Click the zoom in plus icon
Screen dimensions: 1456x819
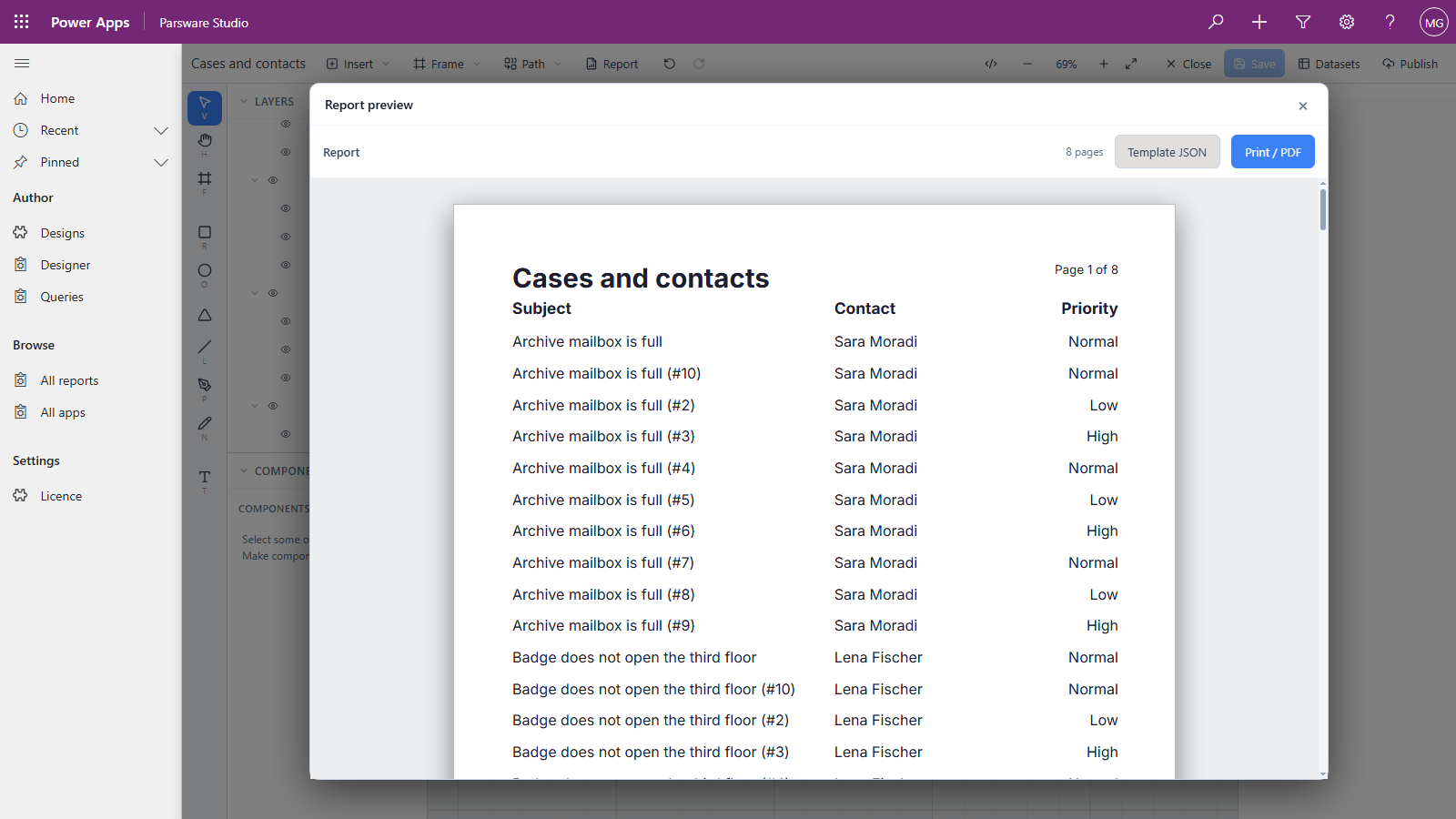(x=1104, y=64)
